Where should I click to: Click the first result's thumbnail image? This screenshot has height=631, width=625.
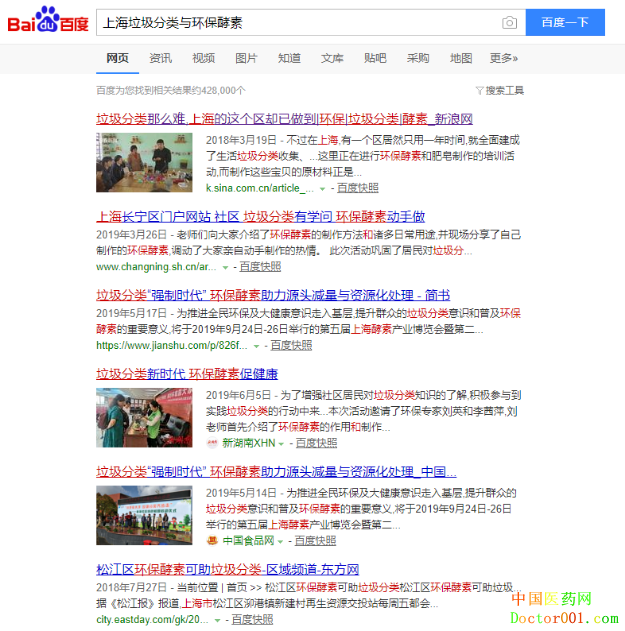(144, 162)
